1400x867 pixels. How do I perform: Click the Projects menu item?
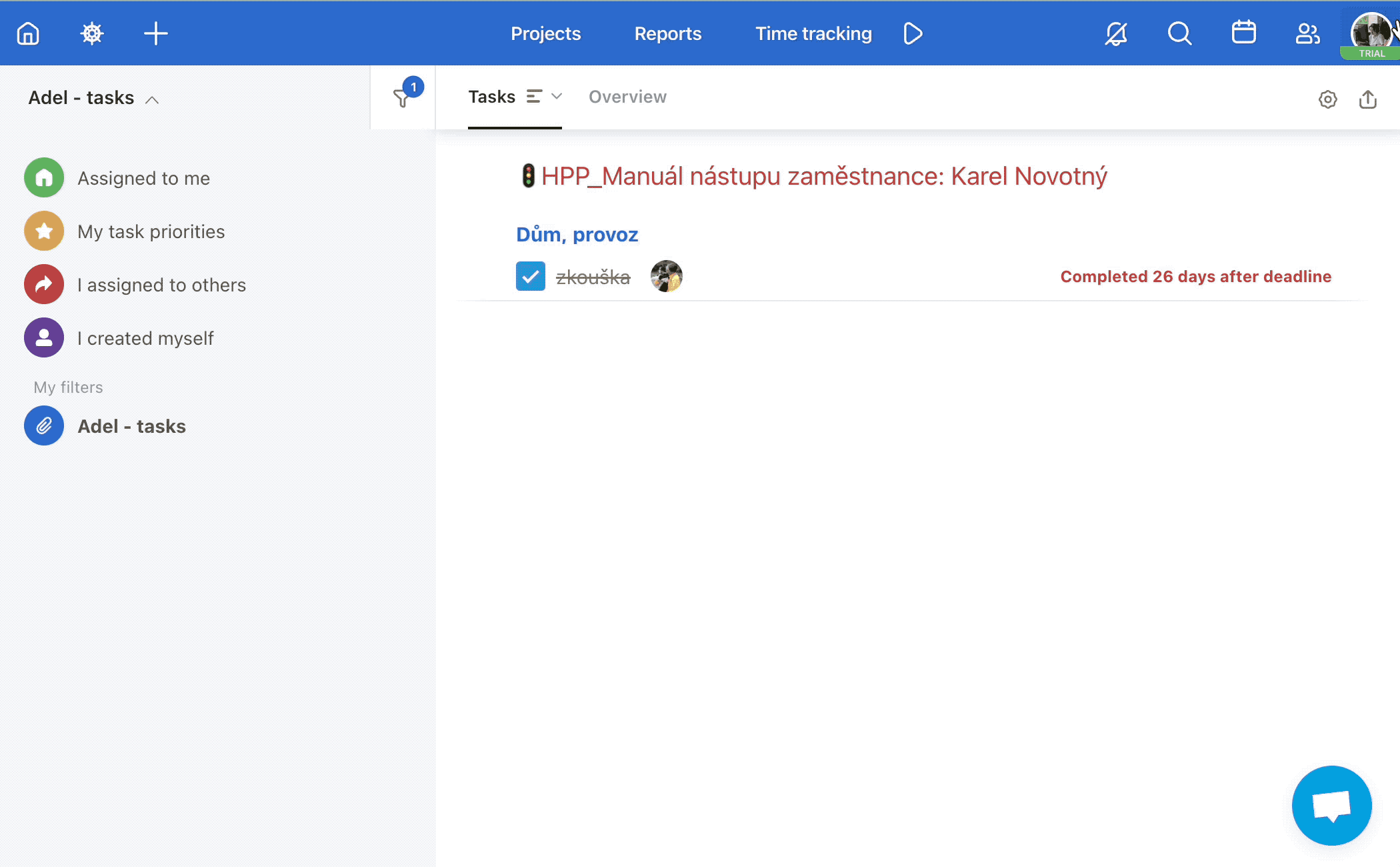pos(546,33)
